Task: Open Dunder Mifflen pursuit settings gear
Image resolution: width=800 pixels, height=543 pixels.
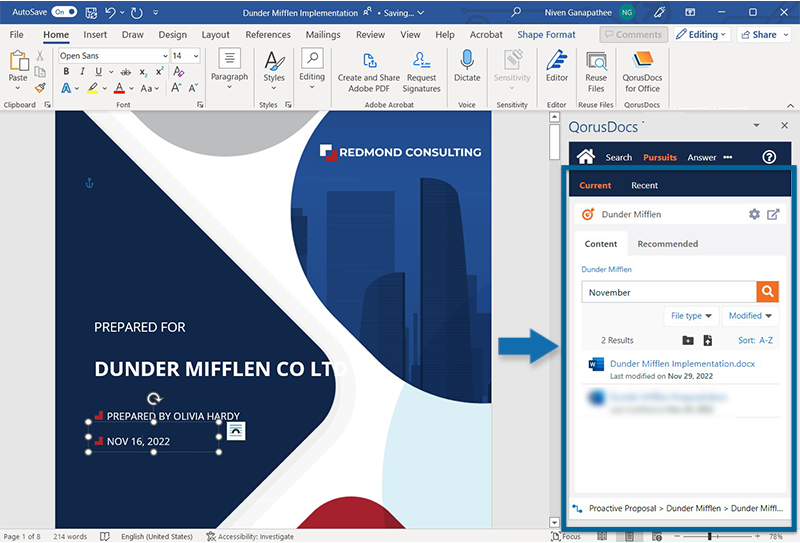Action: (x=754, y=214)
